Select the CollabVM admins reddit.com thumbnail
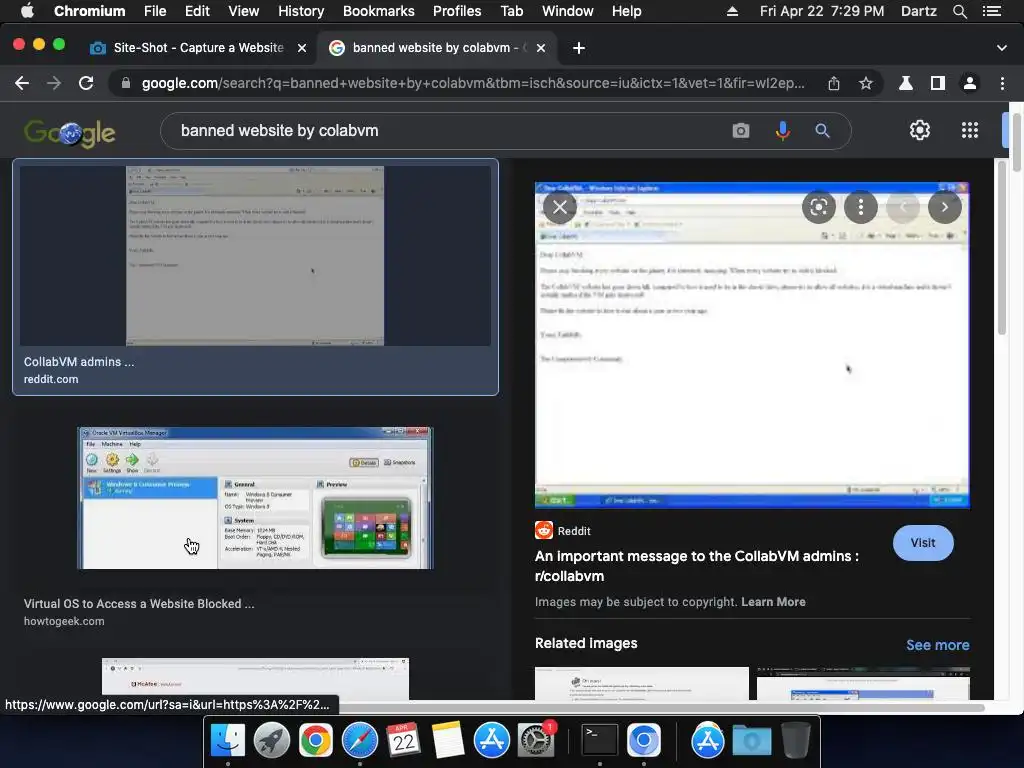Screen dimensions: 1024x768 [x=255, y=277]
